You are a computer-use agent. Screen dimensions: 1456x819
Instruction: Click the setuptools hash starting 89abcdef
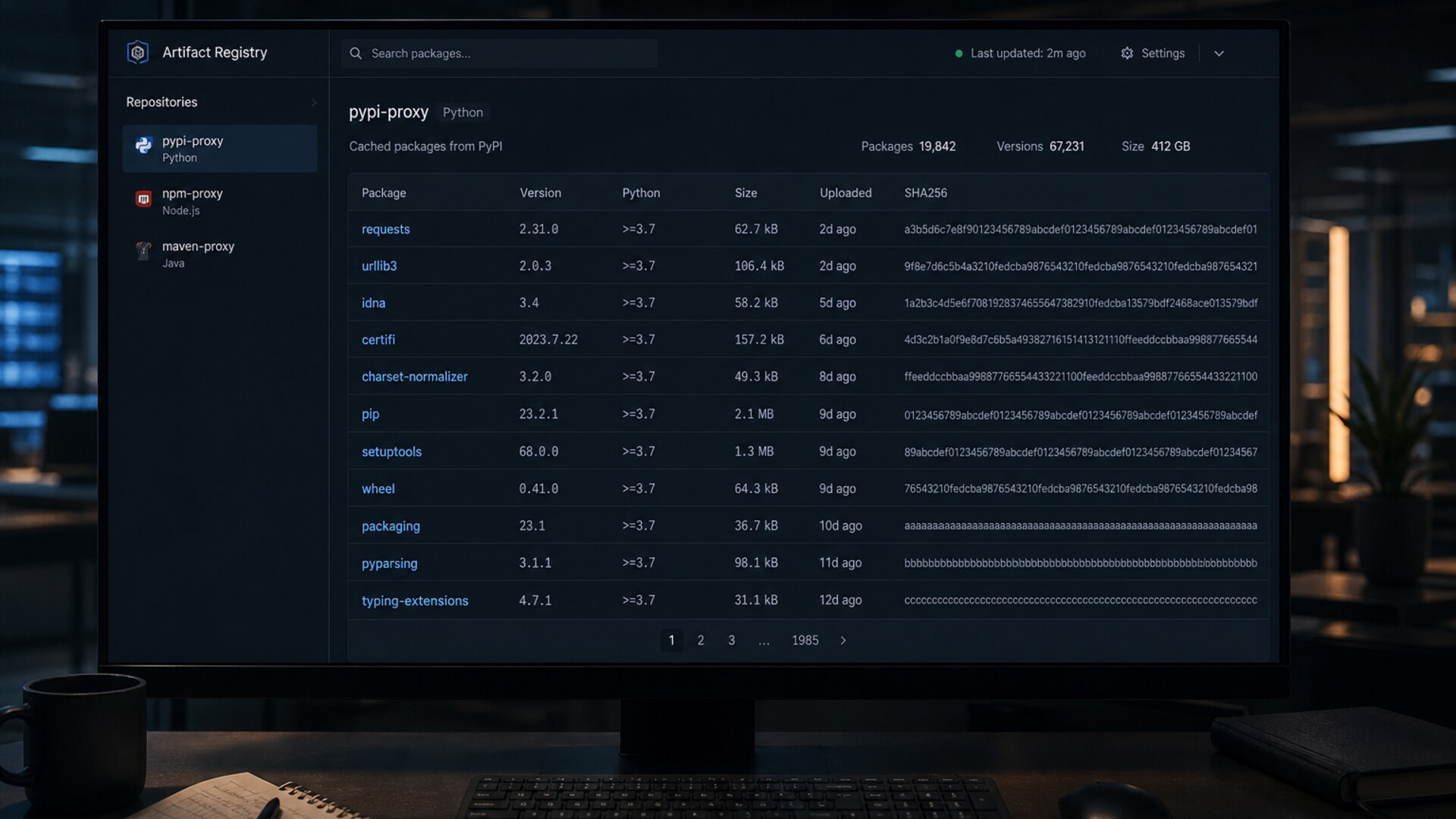pos(1081,452)
